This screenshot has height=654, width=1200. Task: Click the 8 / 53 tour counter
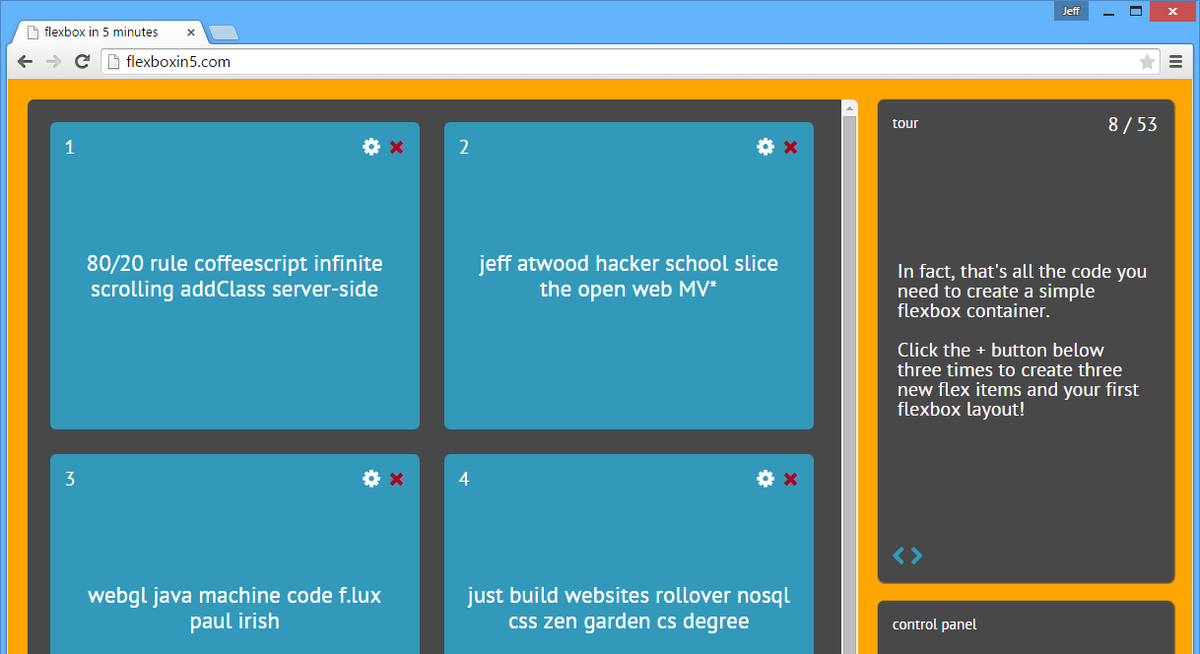click(x=1132, y=125)
